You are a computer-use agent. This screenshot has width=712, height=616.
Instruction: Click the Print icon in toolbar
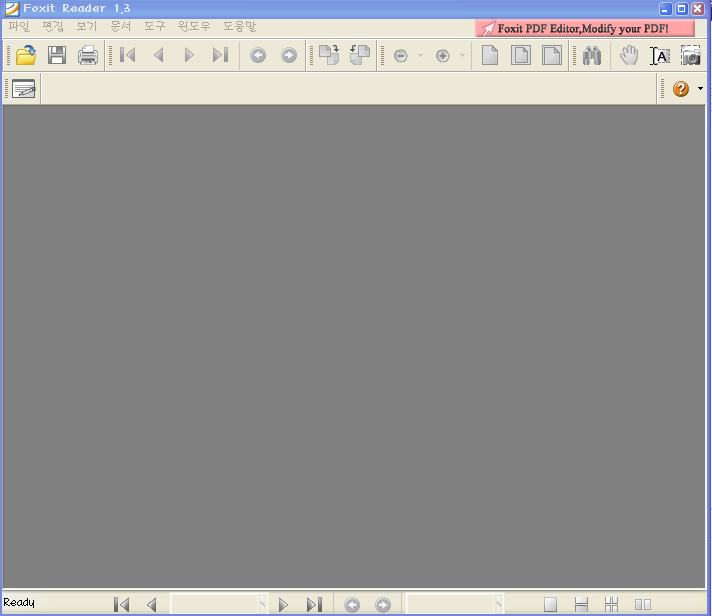click(x=88, y=55)
